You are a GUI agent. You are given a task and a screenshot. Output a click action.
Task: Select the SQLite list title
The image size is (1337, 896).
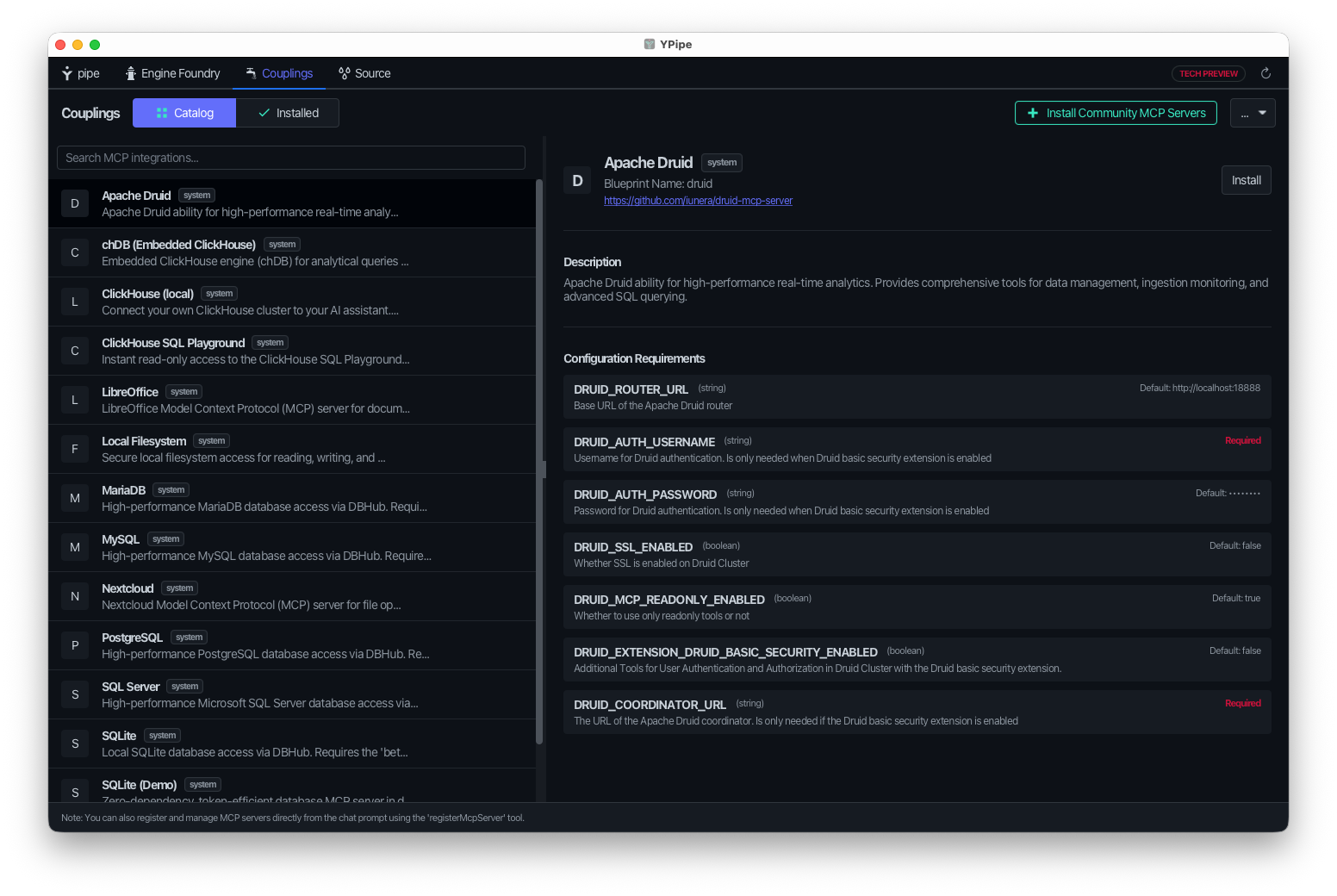tap(119, 736)
